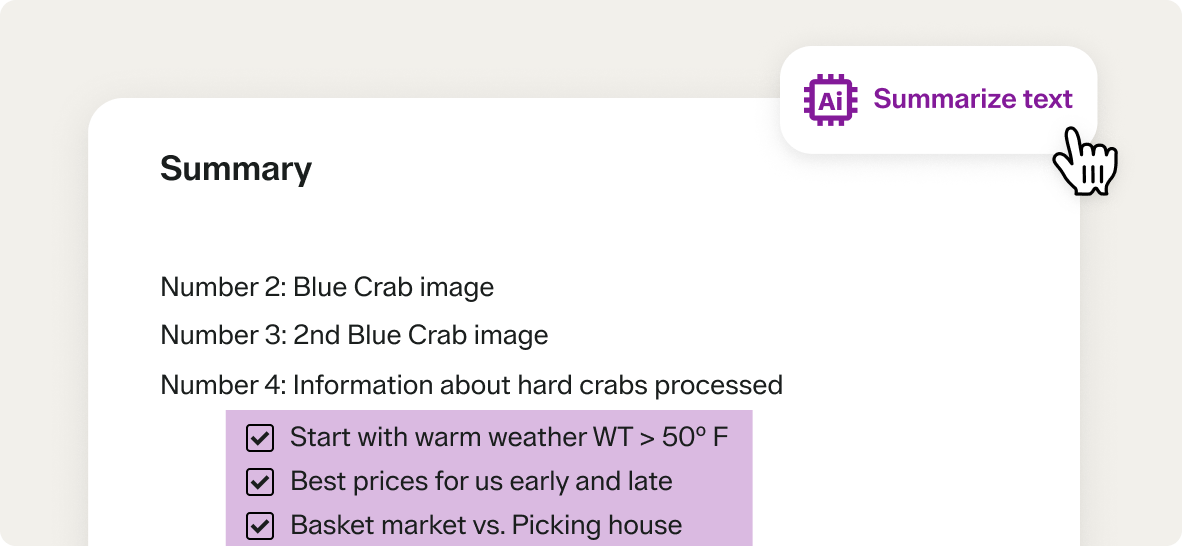Click the text Best prices for us early and late
This screenshot has width=1182, height=546.
pos(481,481)
